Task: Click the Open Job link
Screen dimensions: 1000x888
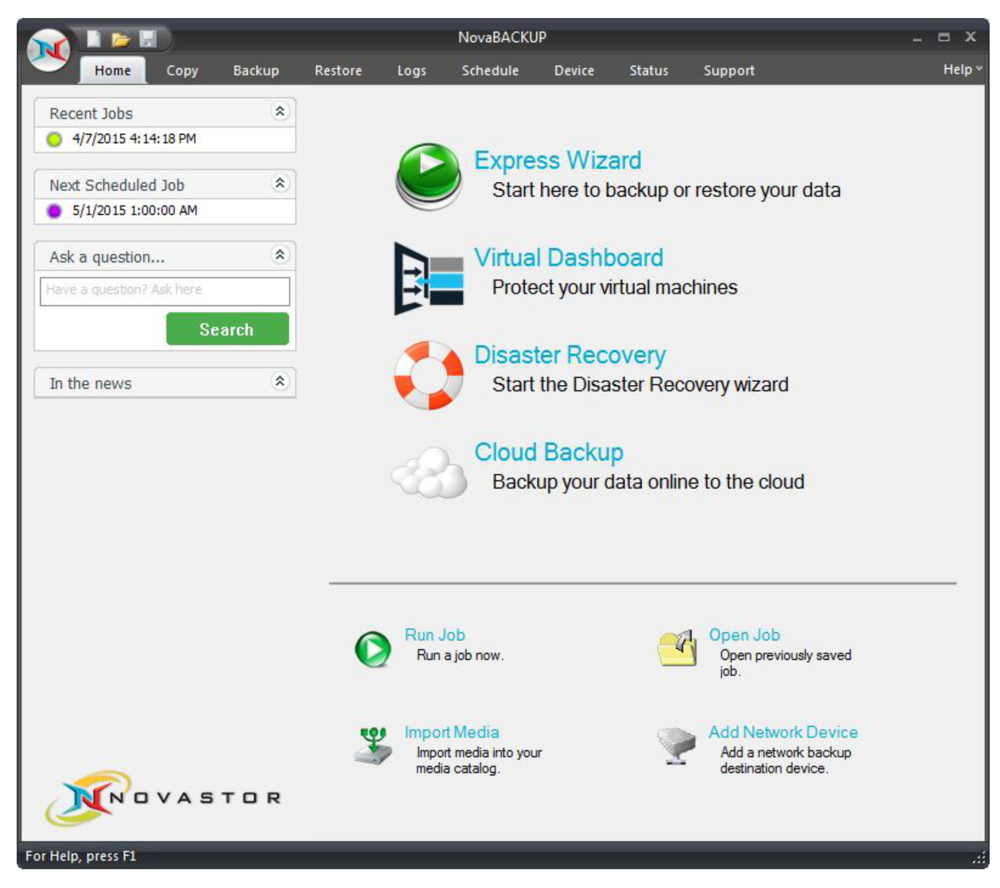Action: pos(744,635)
